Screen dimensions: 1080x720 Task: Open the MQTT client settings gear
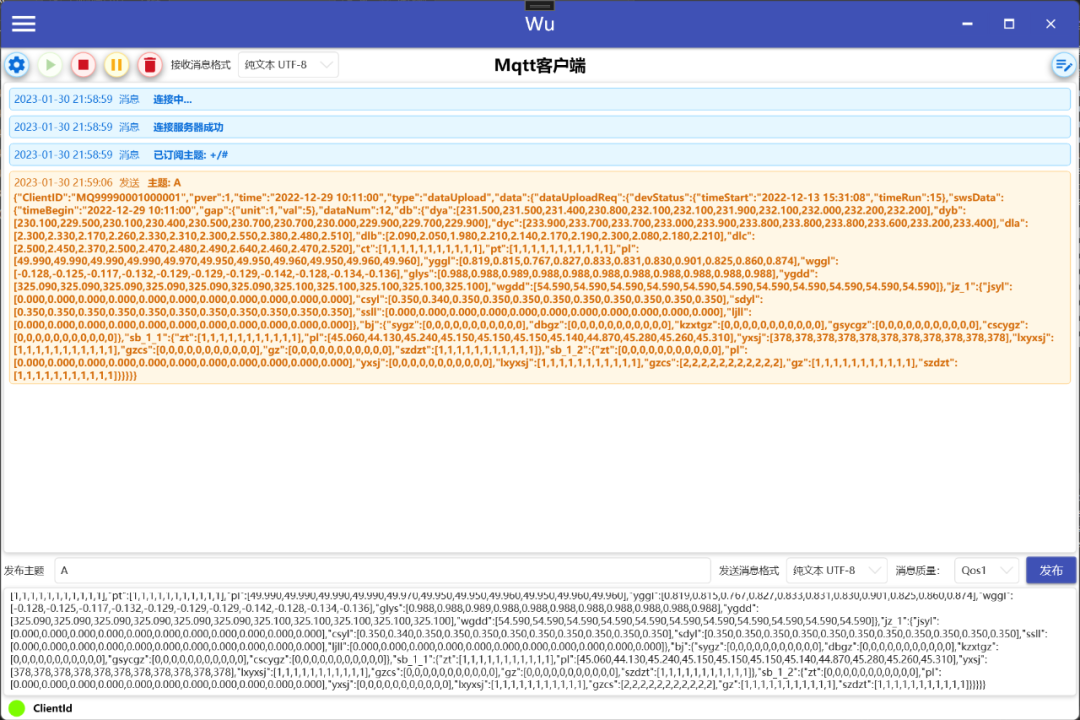point(16,64)
